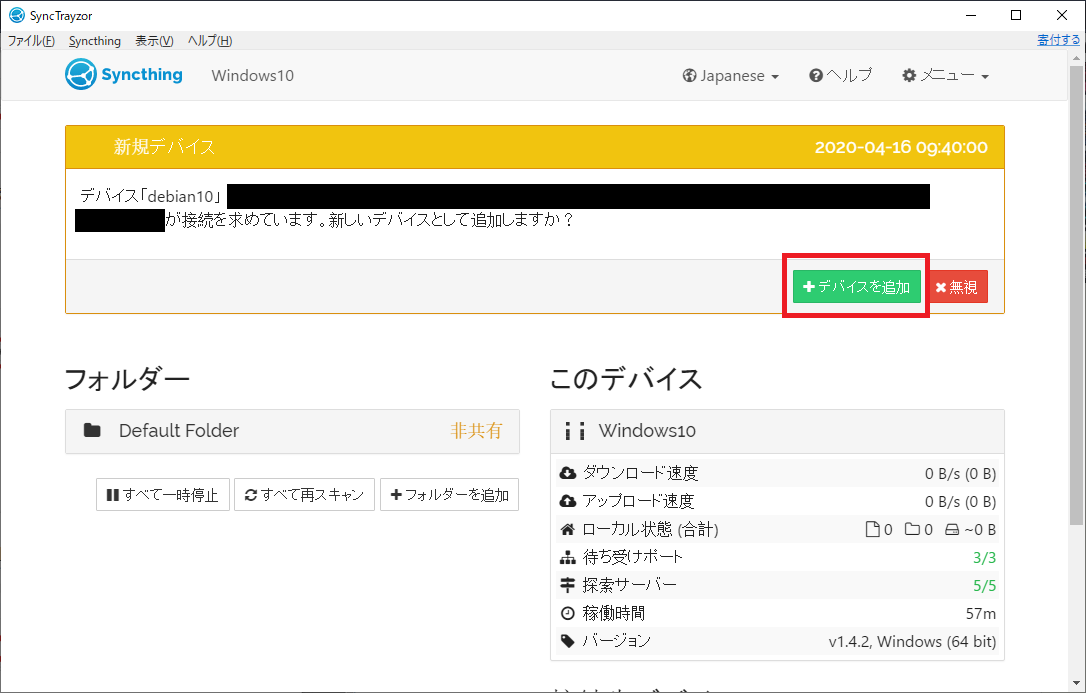Click the uptime clock icon

point(567,613)
